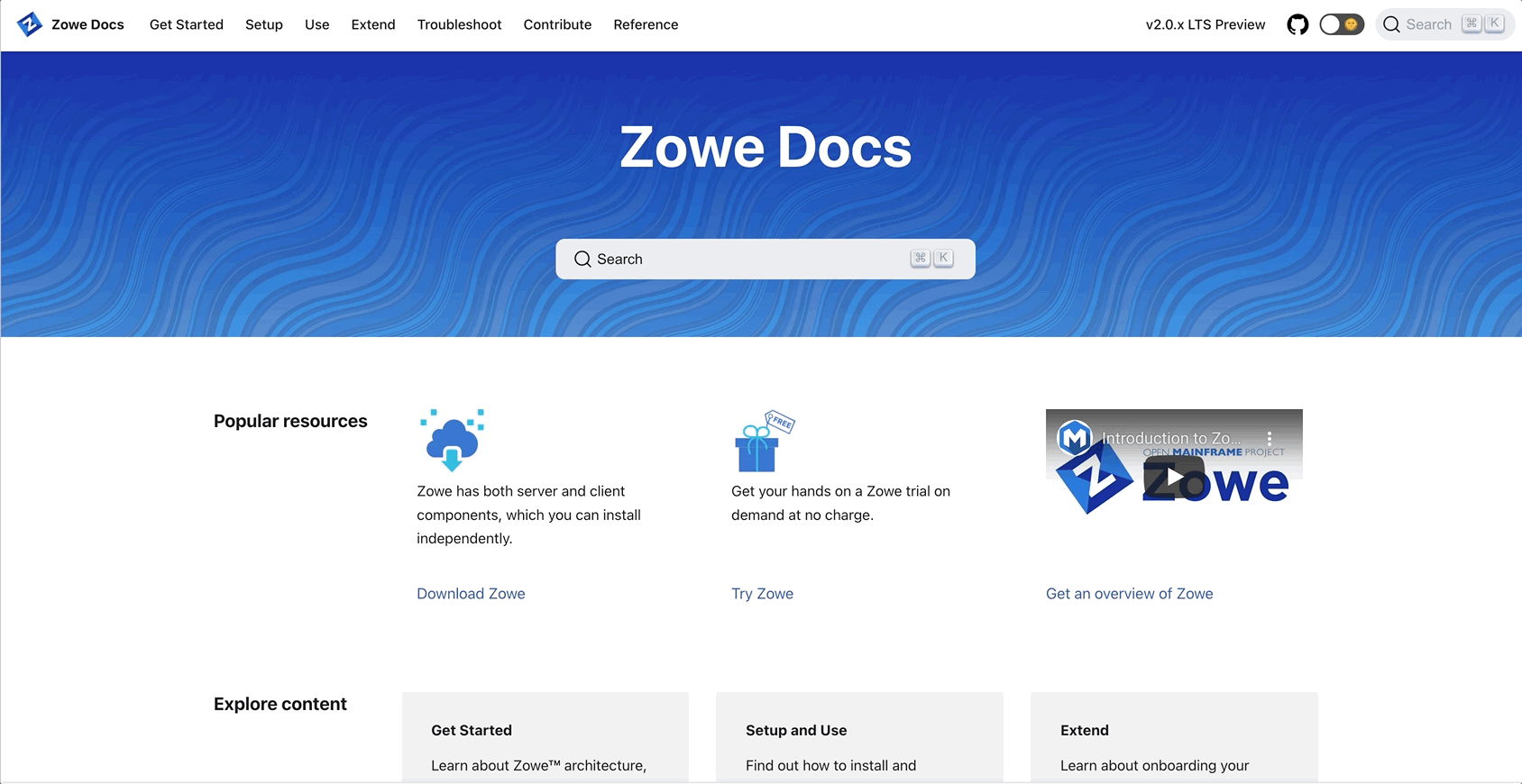The width and height of the screenshot is (1522, 784).
Task: Click the Open Mainframe channel avatar on video
Action: [x=1075, y=438]
